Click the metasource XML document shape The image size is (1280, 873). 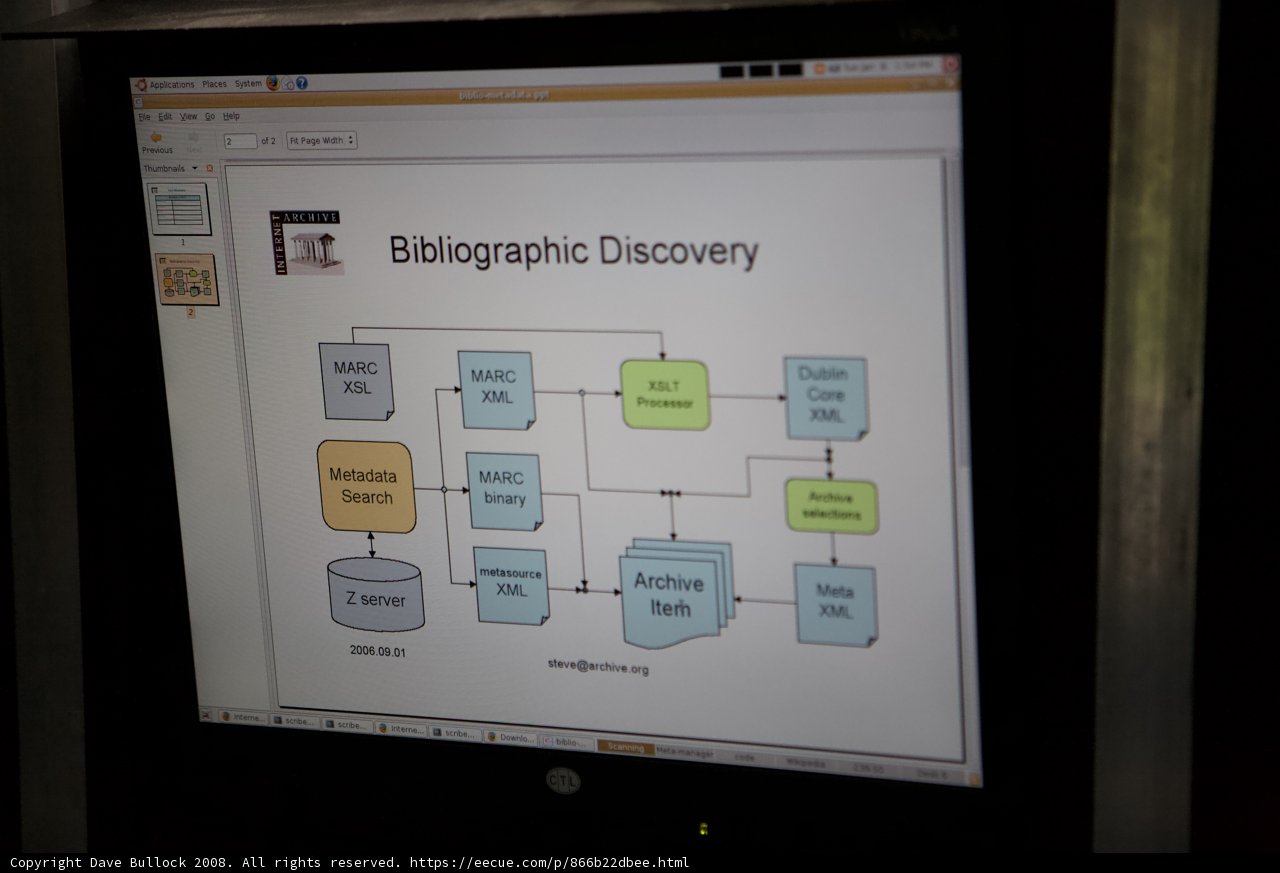pyautogui.click(x=511, y=586)
